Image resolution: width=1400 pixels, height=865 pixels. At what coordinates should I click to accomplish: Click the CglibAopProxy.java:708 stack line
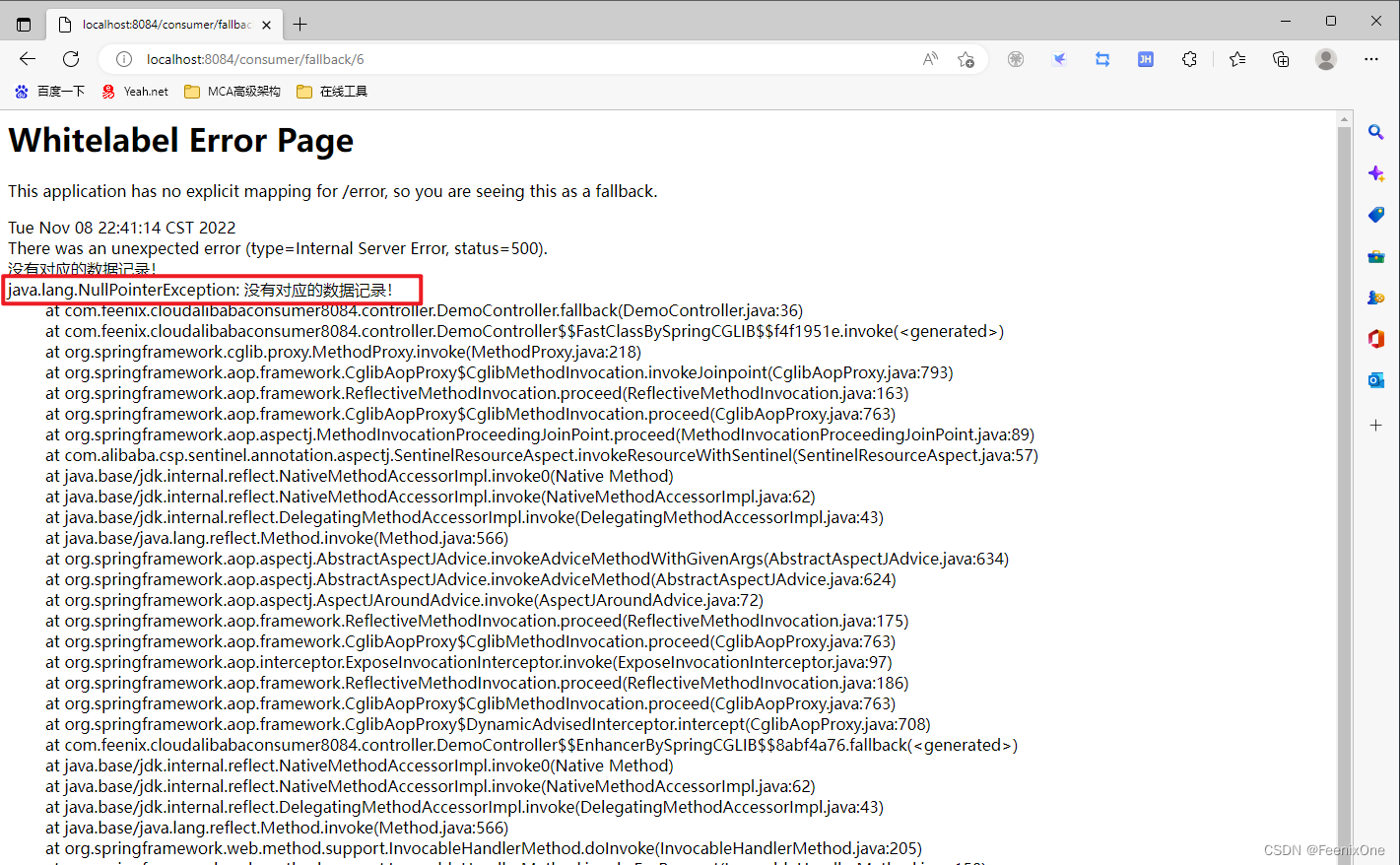click(488, 724)
